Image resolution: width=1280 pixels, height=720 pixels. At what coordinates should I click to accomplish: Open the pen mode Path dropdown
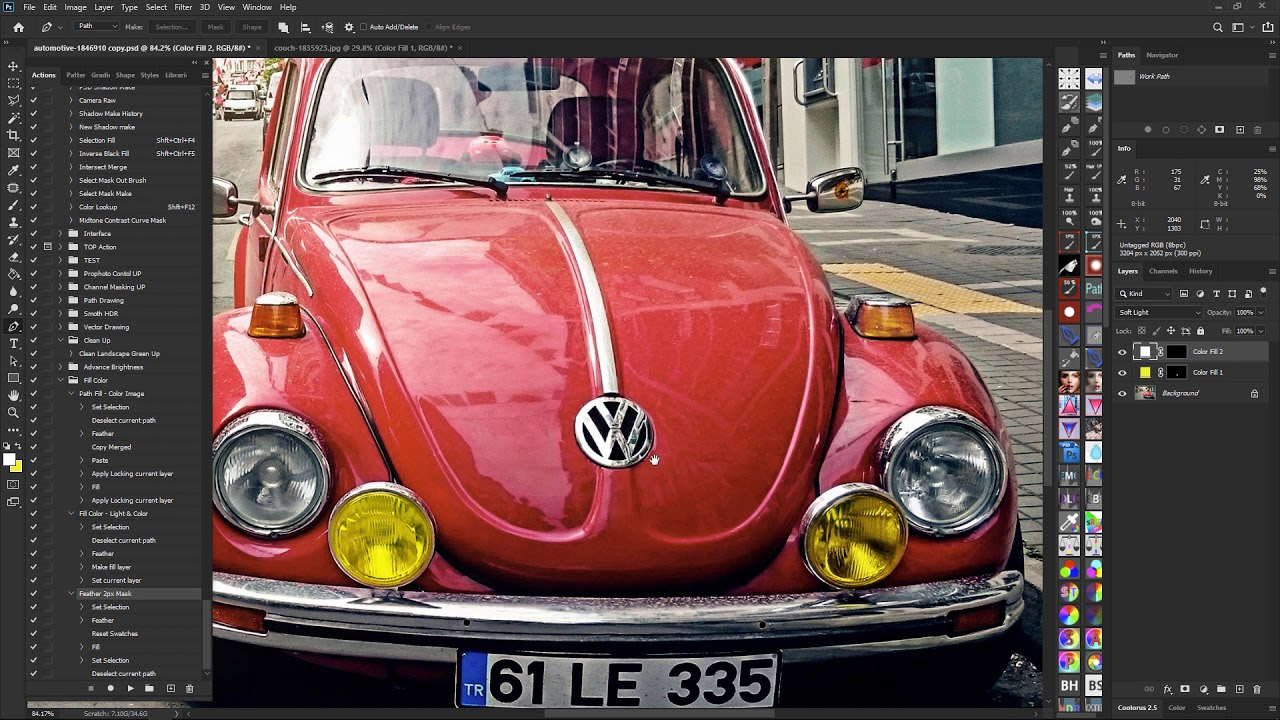97,27
